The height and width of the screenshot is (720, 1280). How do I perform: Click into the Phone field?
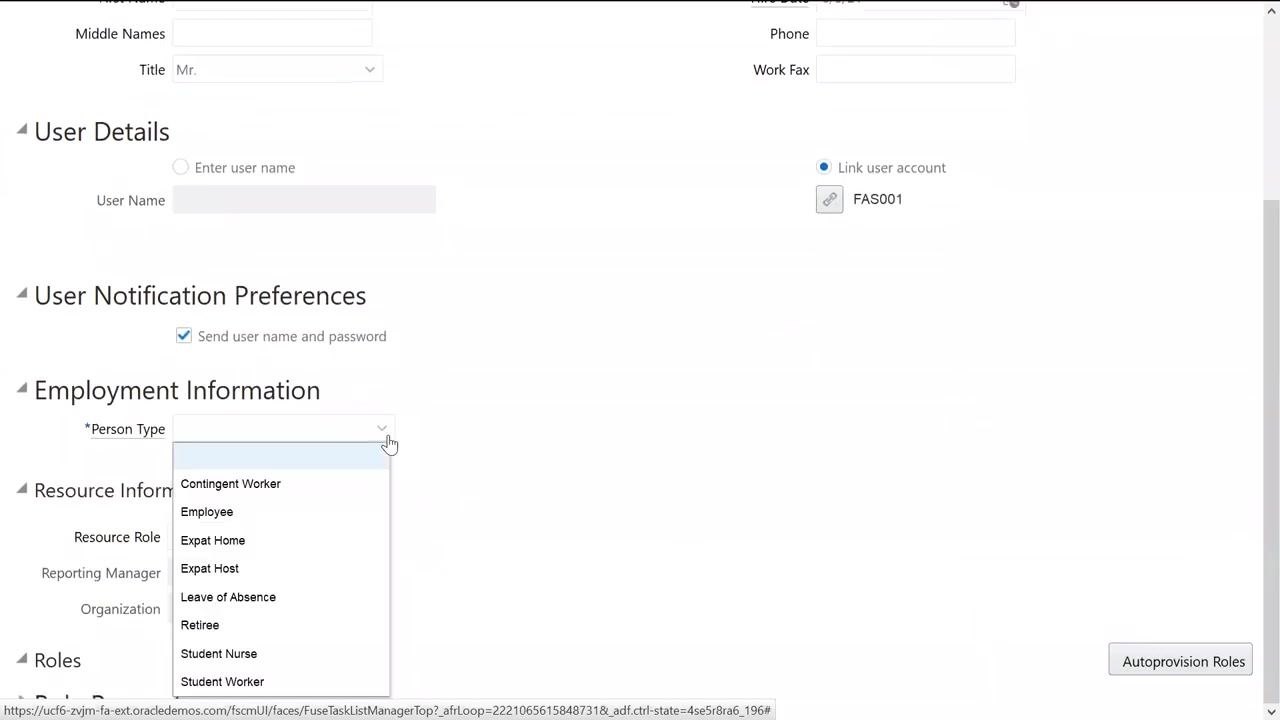pyautogui.click(x=916, y=34)
